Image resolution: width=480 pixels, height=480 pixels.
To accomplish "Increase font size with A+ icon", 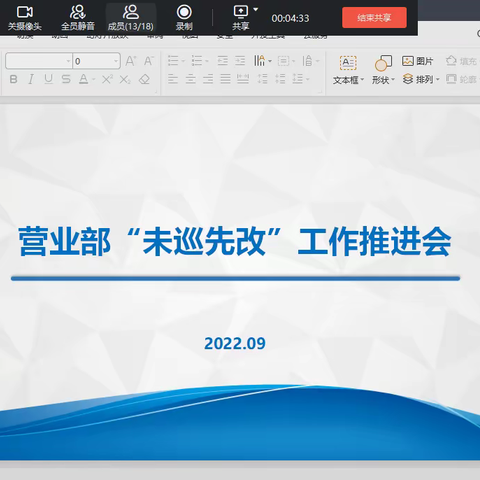I will pos(131,61).
